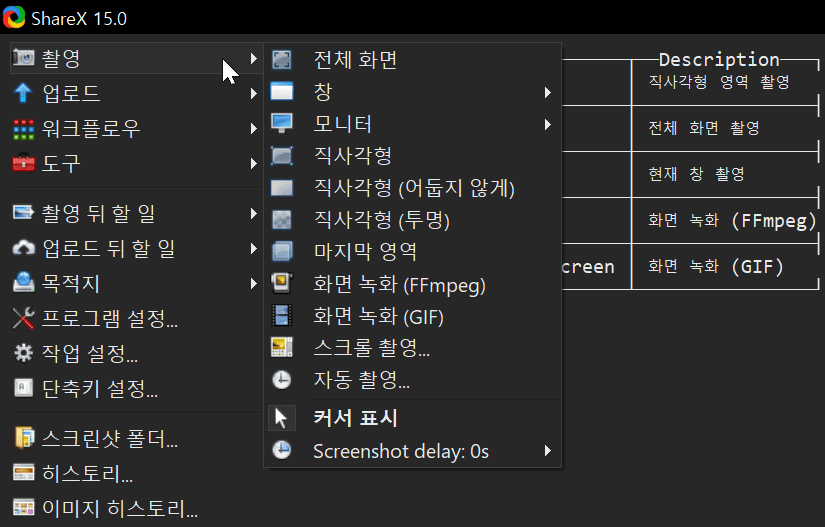The height and width of the screenshot is (527, 825).
Task: Click the last region icon beside 마지막 영역
Action: point(281,251)
